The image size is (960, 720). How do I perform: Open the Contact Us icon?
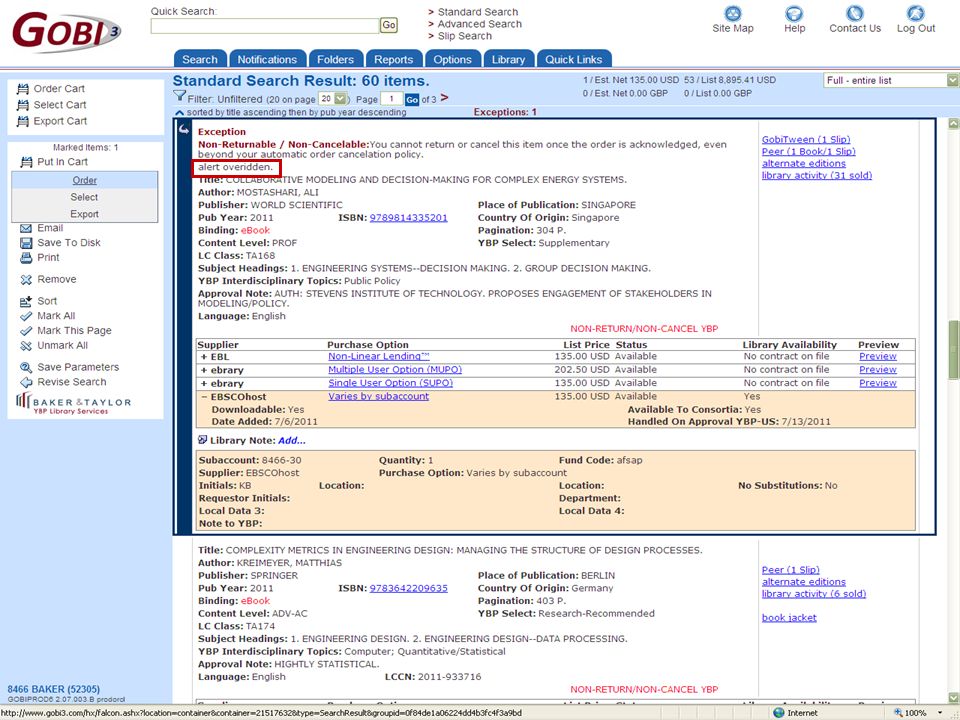(x=855, y=13)
